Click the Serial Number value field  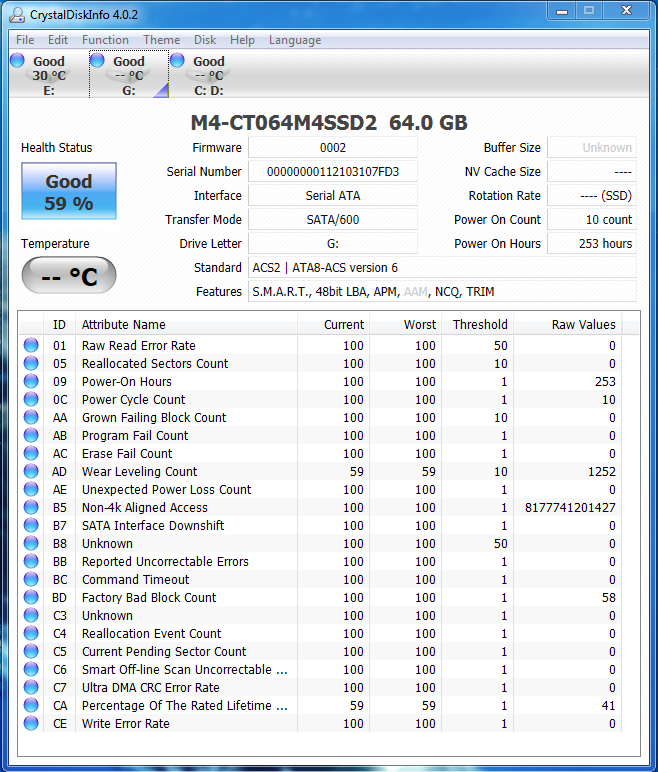(x=333, y=172)
